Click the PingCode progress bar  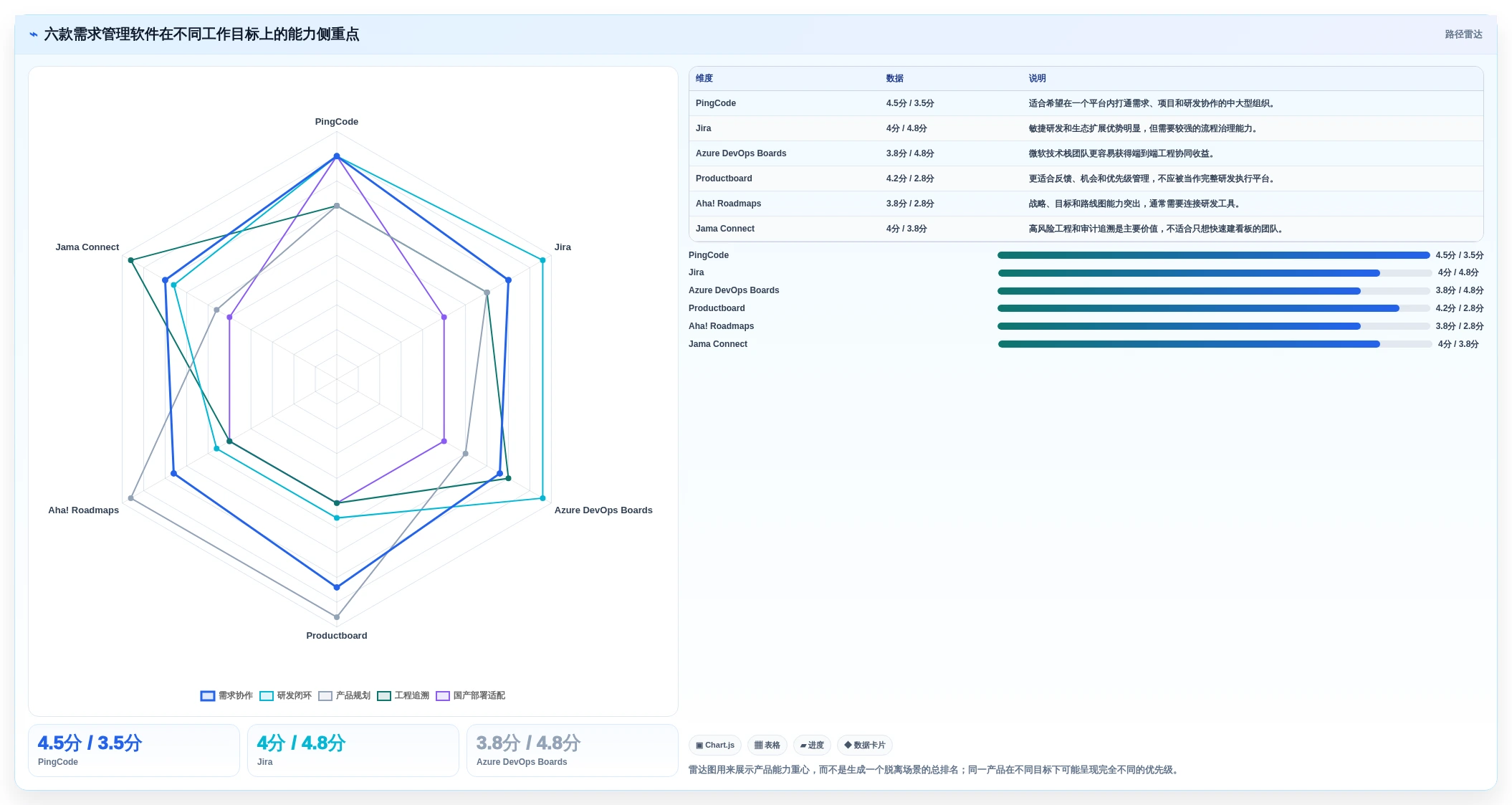click(x=1214, y=255)
